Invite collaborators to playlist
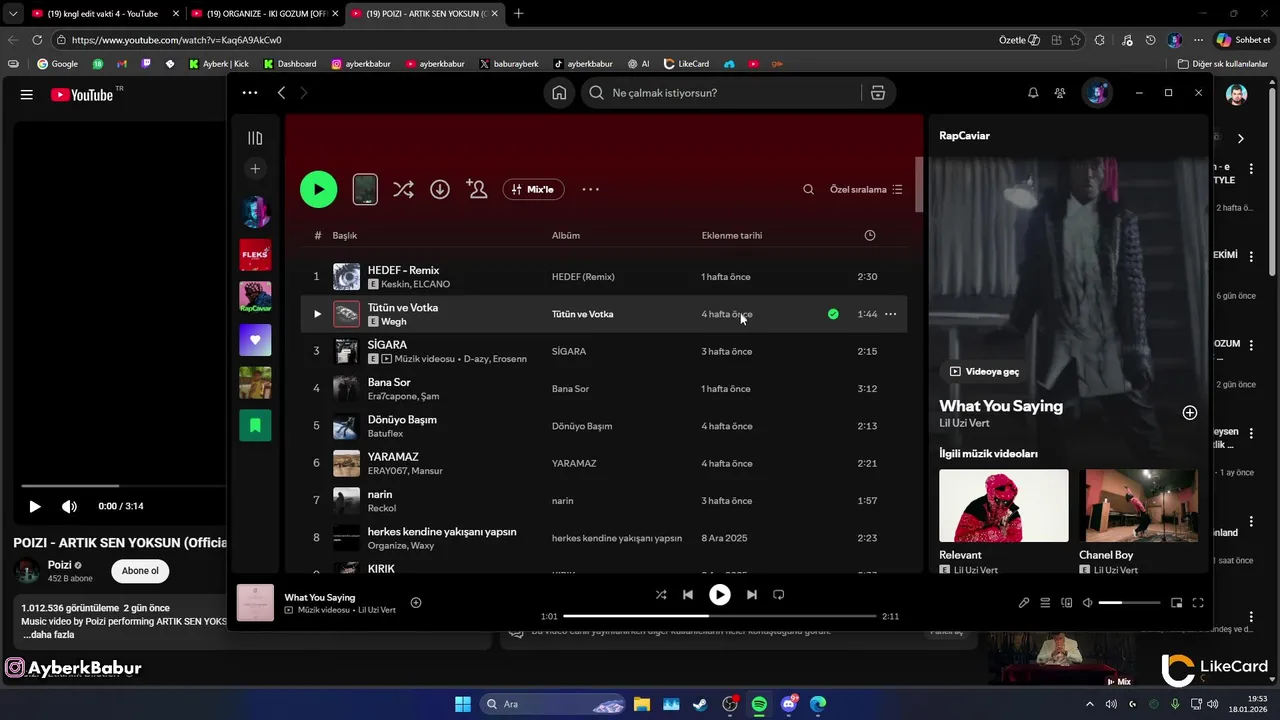The width and height of the screenshot is (1280, 720). [x=477, y=189]
